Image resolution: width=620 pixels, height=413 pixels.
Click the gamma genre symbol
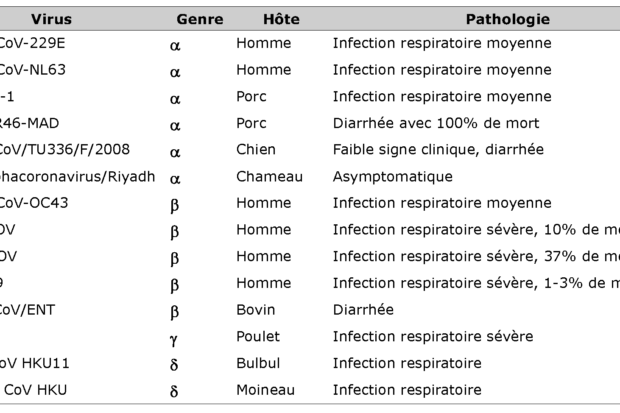click(173, 337)
